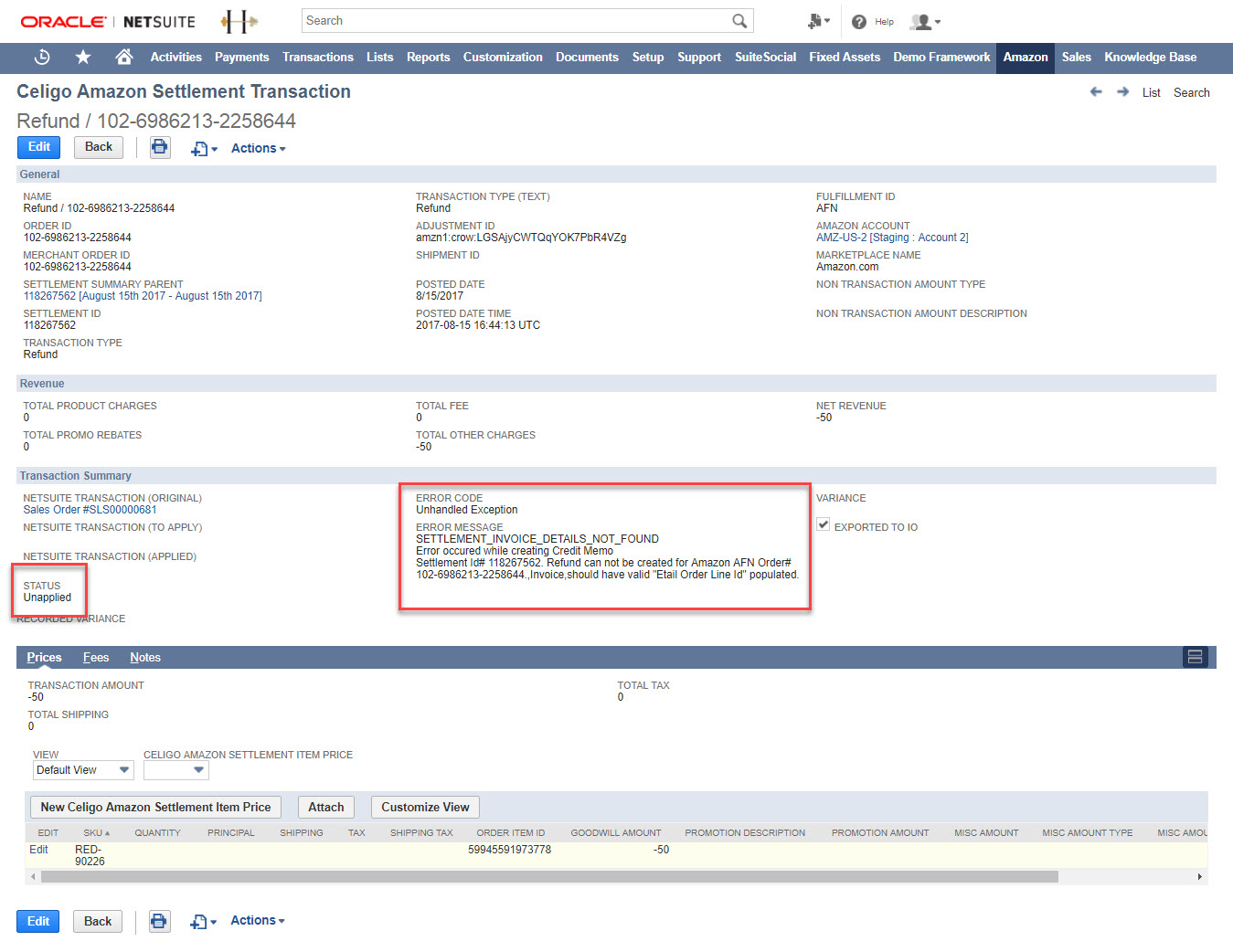Switch to the Prices subtab
Image resolution: width=1233 pixels, height=952 pixels.
(44, 657)
